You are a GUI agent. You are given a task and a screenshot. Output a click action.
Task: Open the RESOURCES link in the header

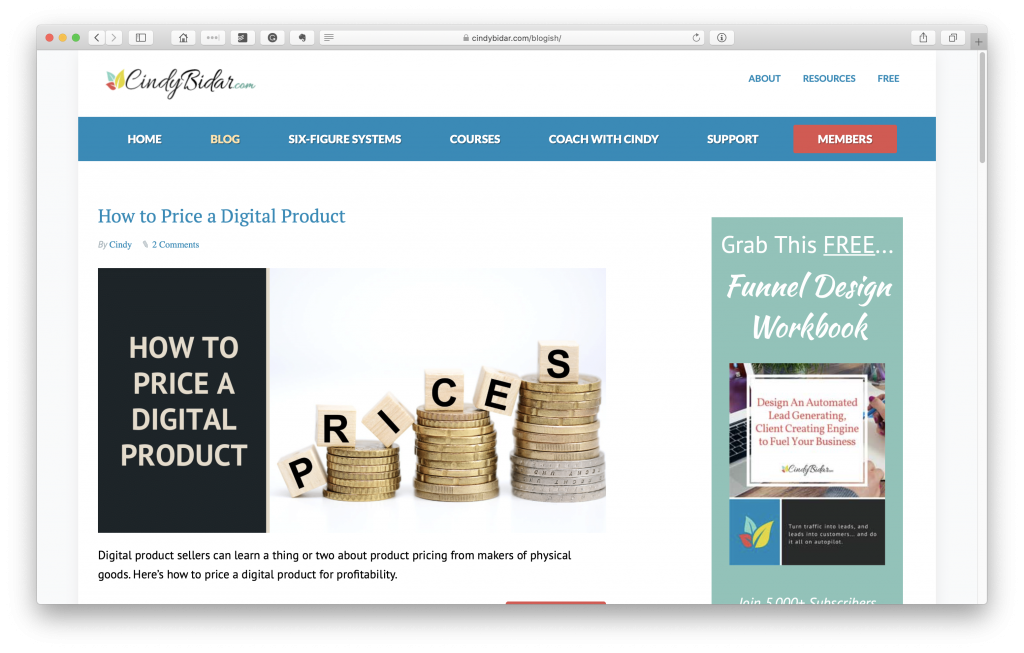[829, 78]
